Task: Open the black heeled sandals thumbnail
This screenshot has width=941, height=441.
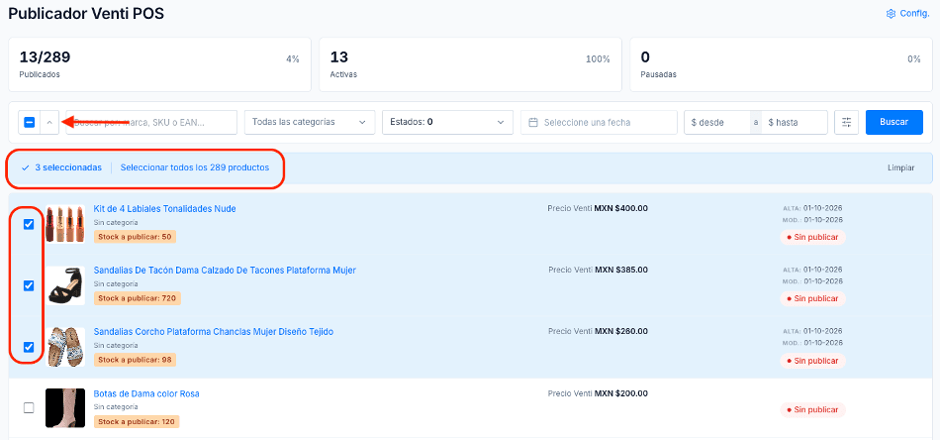Action: click(65, 286)
